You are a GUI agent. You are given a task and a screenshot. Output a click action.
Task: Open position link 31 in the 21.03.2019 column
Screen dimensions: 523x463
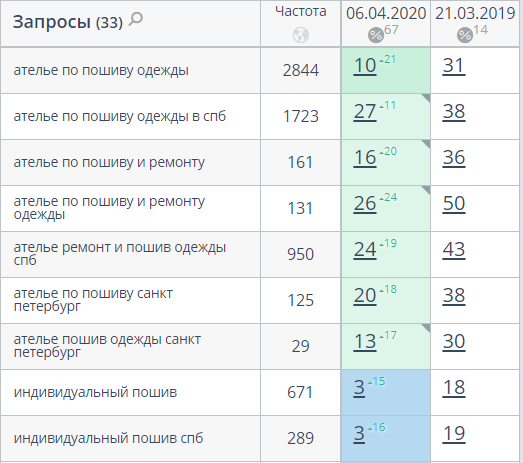454,66
